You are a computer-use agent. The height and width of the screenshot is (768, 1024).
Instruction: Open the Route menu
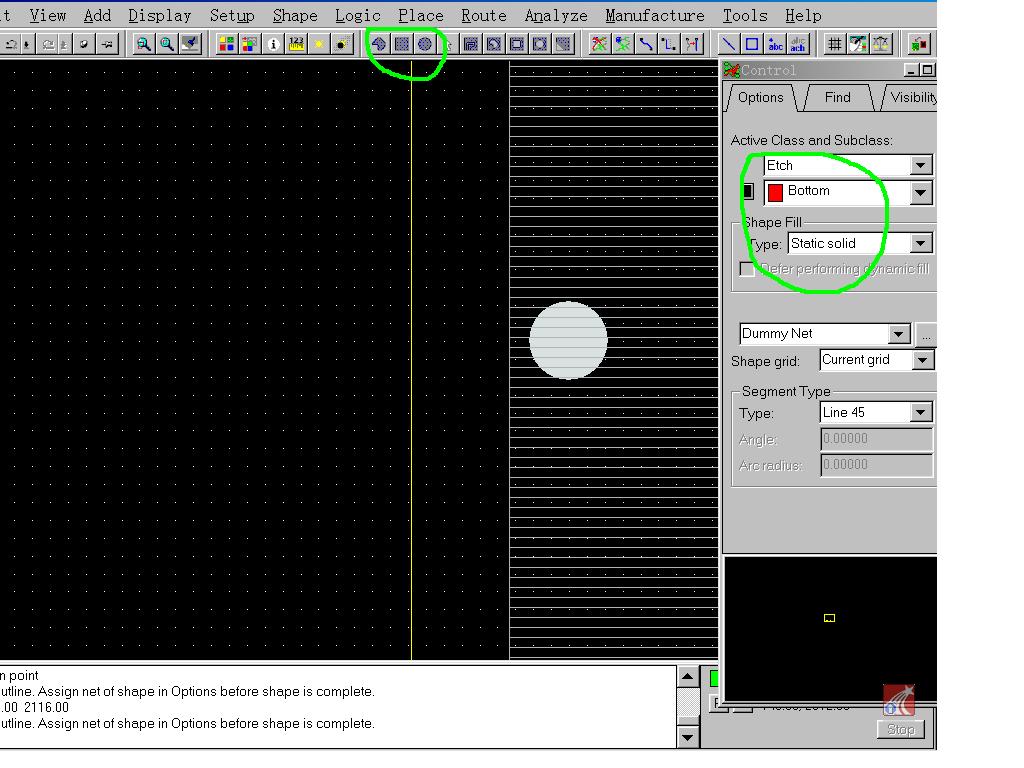pyautogui.click(x=483, y=15)
